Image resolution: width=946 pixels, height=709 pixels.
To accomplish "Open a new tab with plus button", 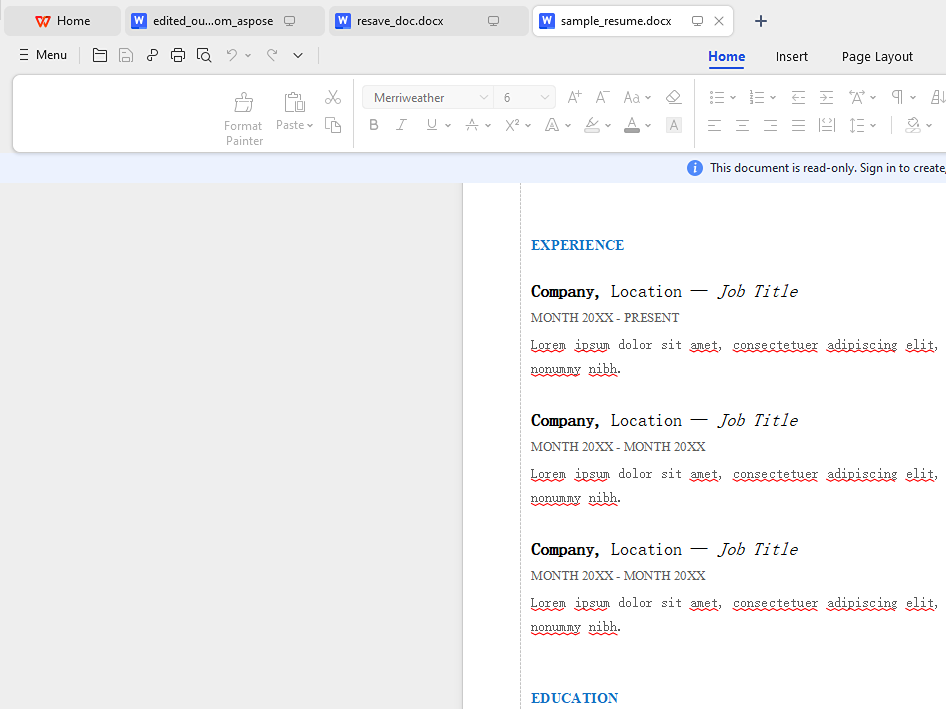I will 761,21.
